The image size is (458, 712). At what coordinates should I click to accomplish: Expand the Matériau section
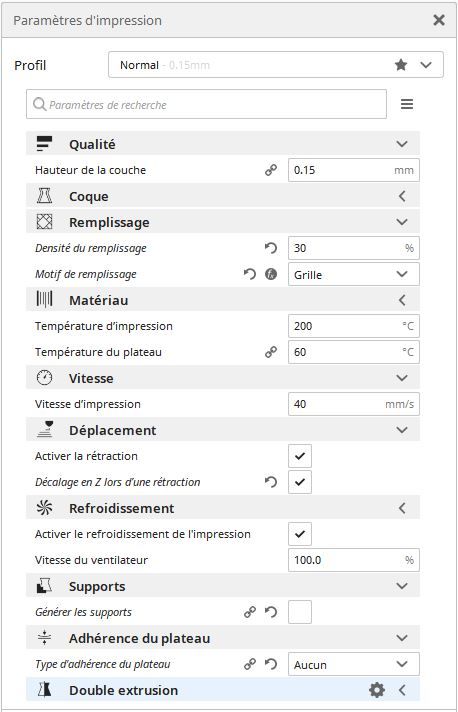tap(223, 300)
